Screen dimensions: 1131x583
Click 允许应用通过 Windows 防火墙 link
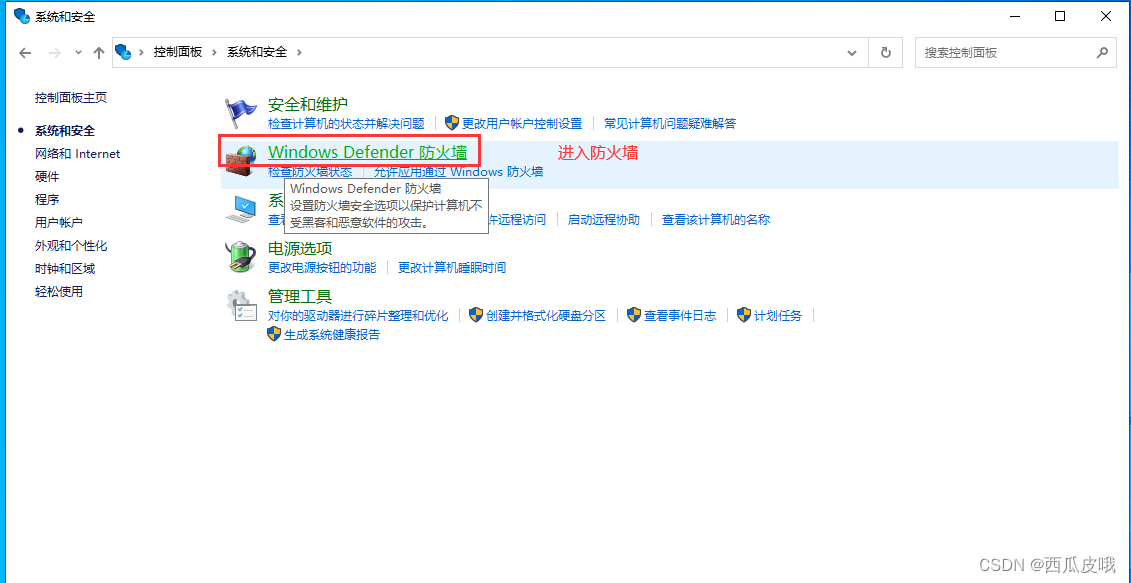click(459, 172)
